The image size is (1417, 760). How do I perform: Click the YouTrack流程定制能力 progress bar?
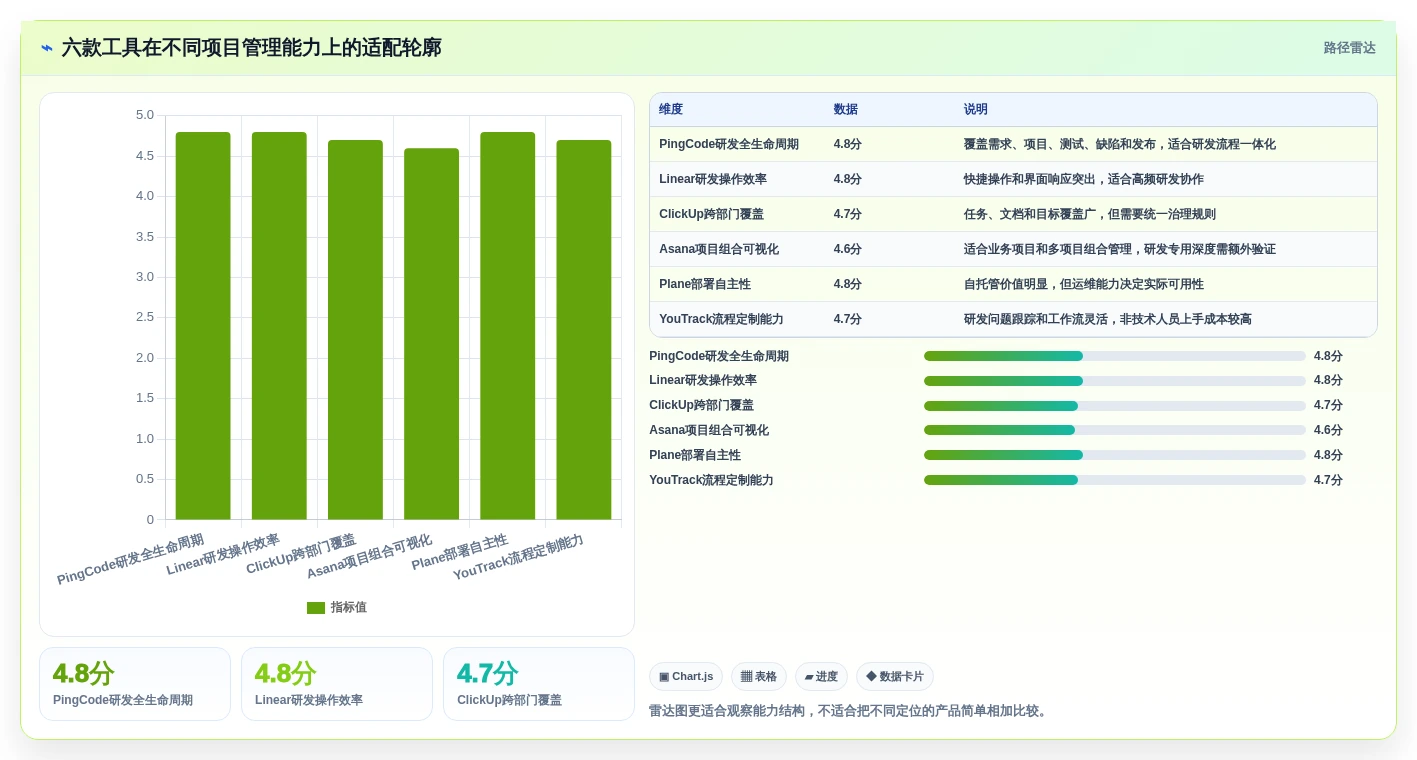click(x=1115, y=480)
